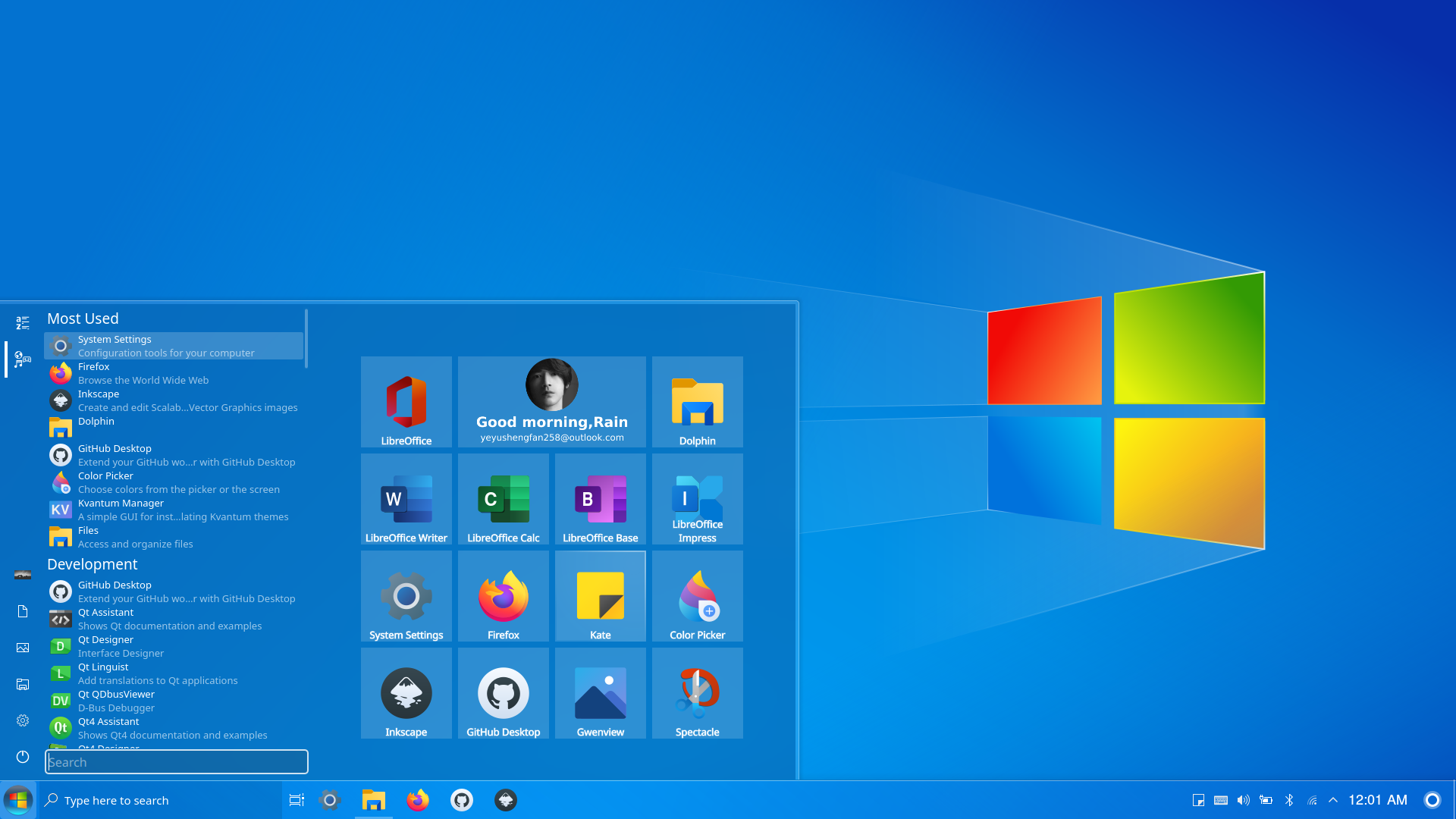Launch LibreOffice Impress tile
This screenshot has width=1456, height=819.
coord(698,499)
